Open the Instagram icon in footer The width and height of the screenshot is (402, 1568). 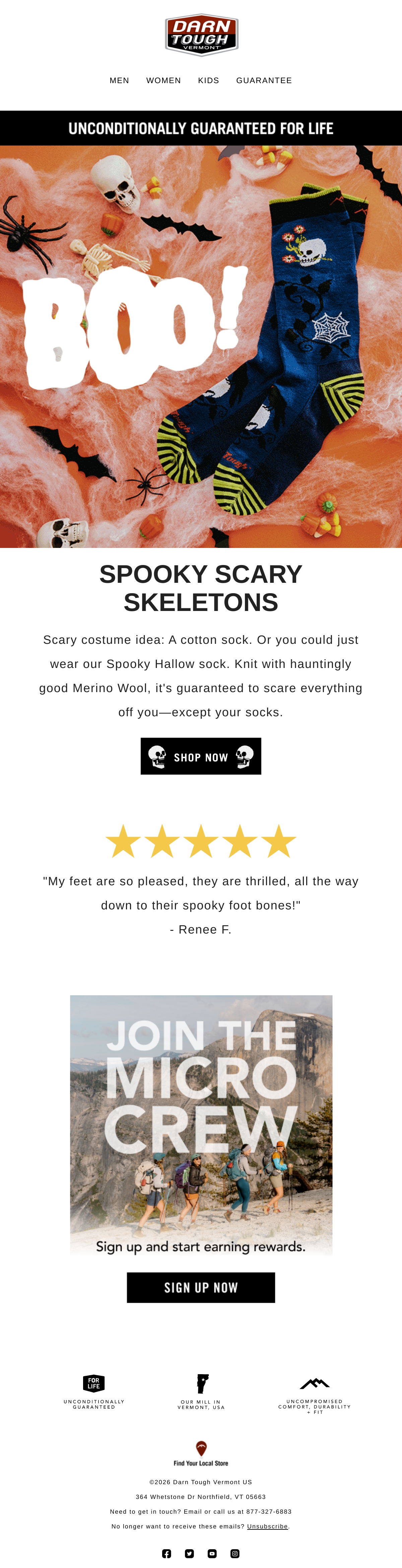tap(235, 1553)
